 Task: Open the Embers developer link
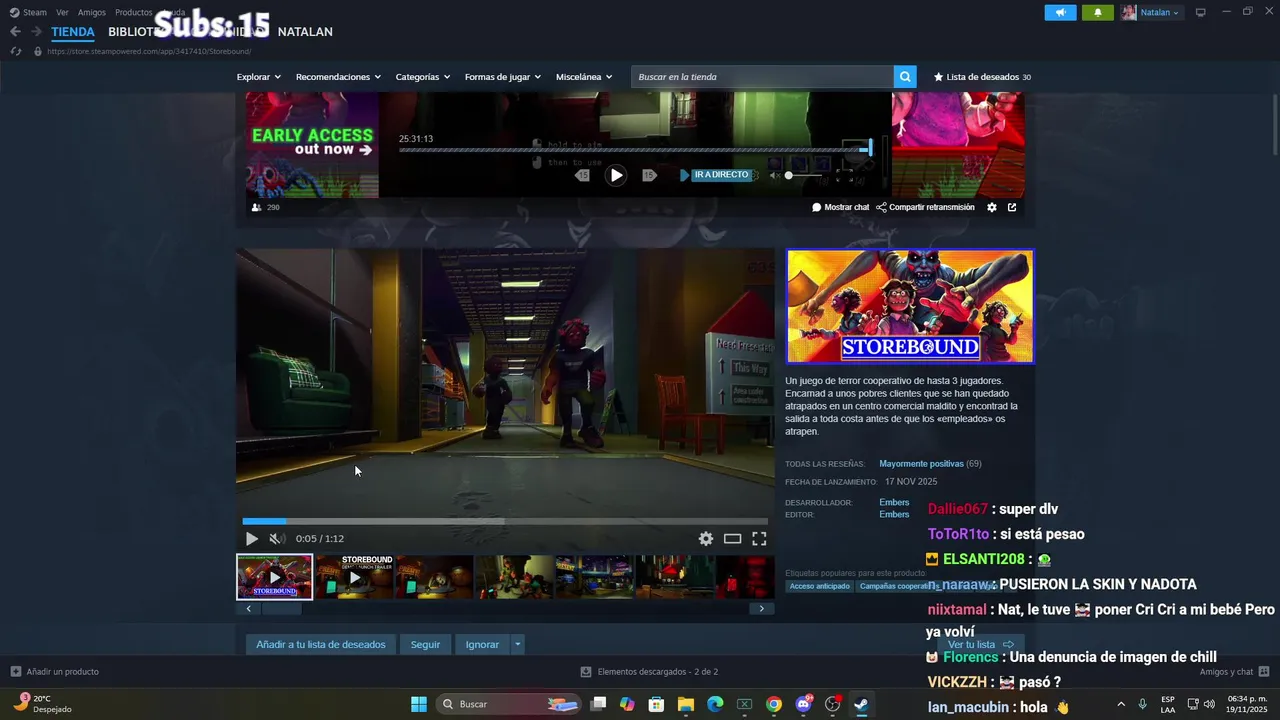[894, 502]
